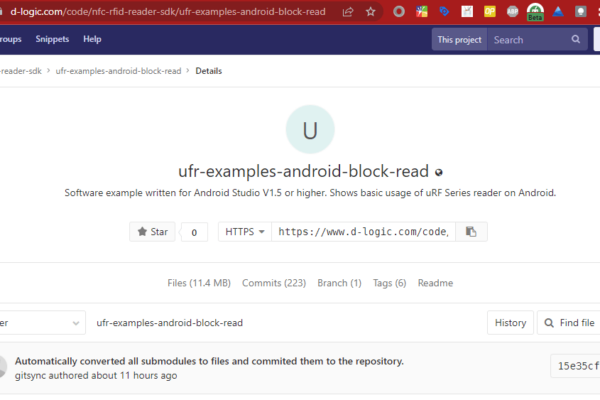Viewport: 600px width, 400px height.
Task: Open Help in the top navigation
Action: coord(92,39)
